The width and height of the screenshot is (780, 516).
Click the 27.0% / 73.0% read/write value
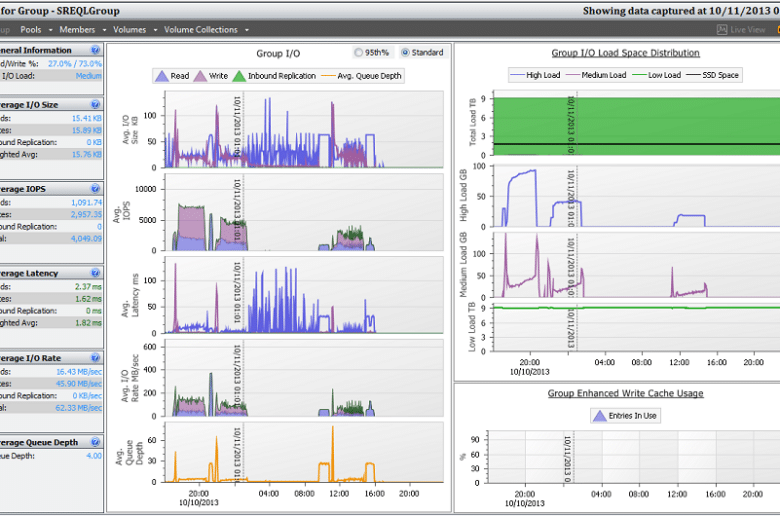(x=75, y=64)
